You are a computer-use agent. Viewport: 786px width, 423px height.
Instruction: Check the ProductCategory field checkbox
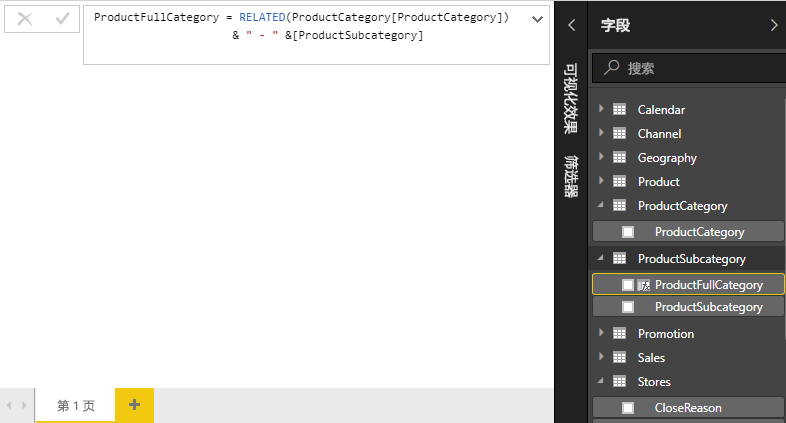pos(628,232)
